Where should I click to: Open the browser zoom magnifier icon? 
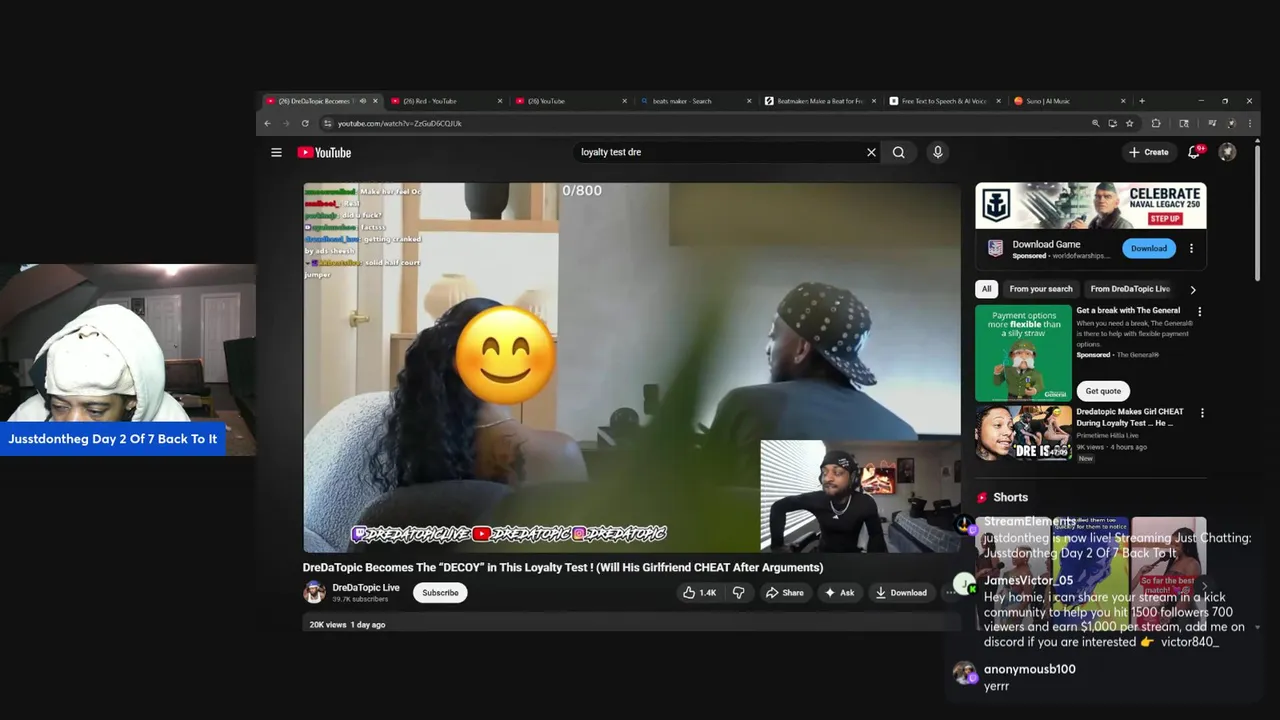click(x=1095, y=123)
